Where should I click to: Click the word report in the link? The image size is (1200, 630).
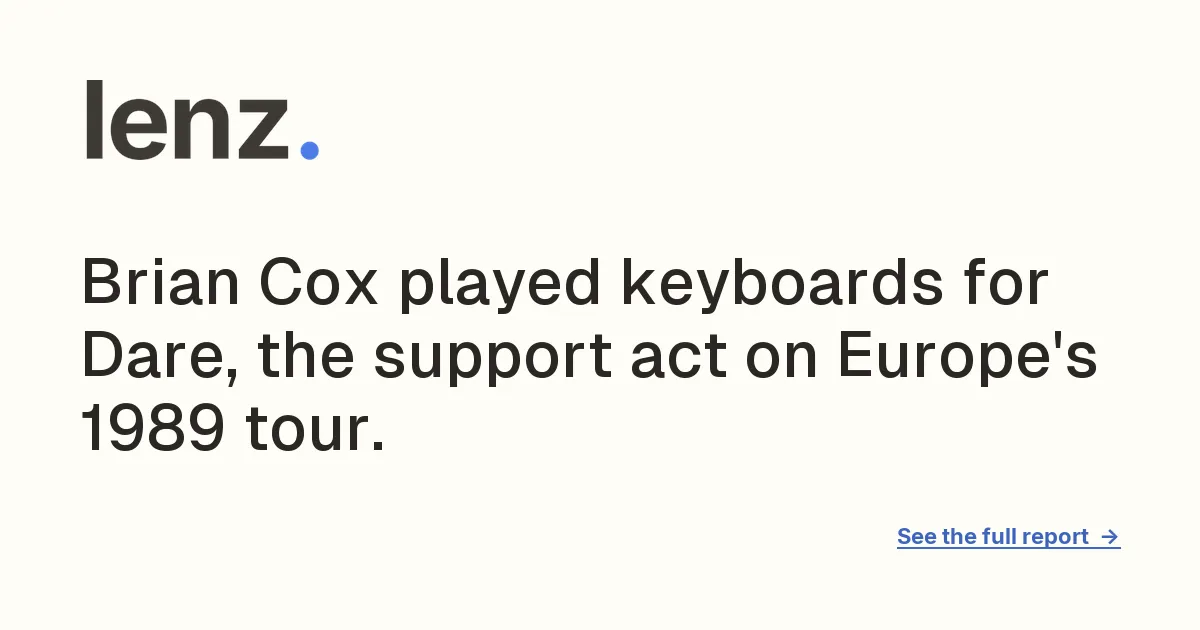pos(1055,538)
